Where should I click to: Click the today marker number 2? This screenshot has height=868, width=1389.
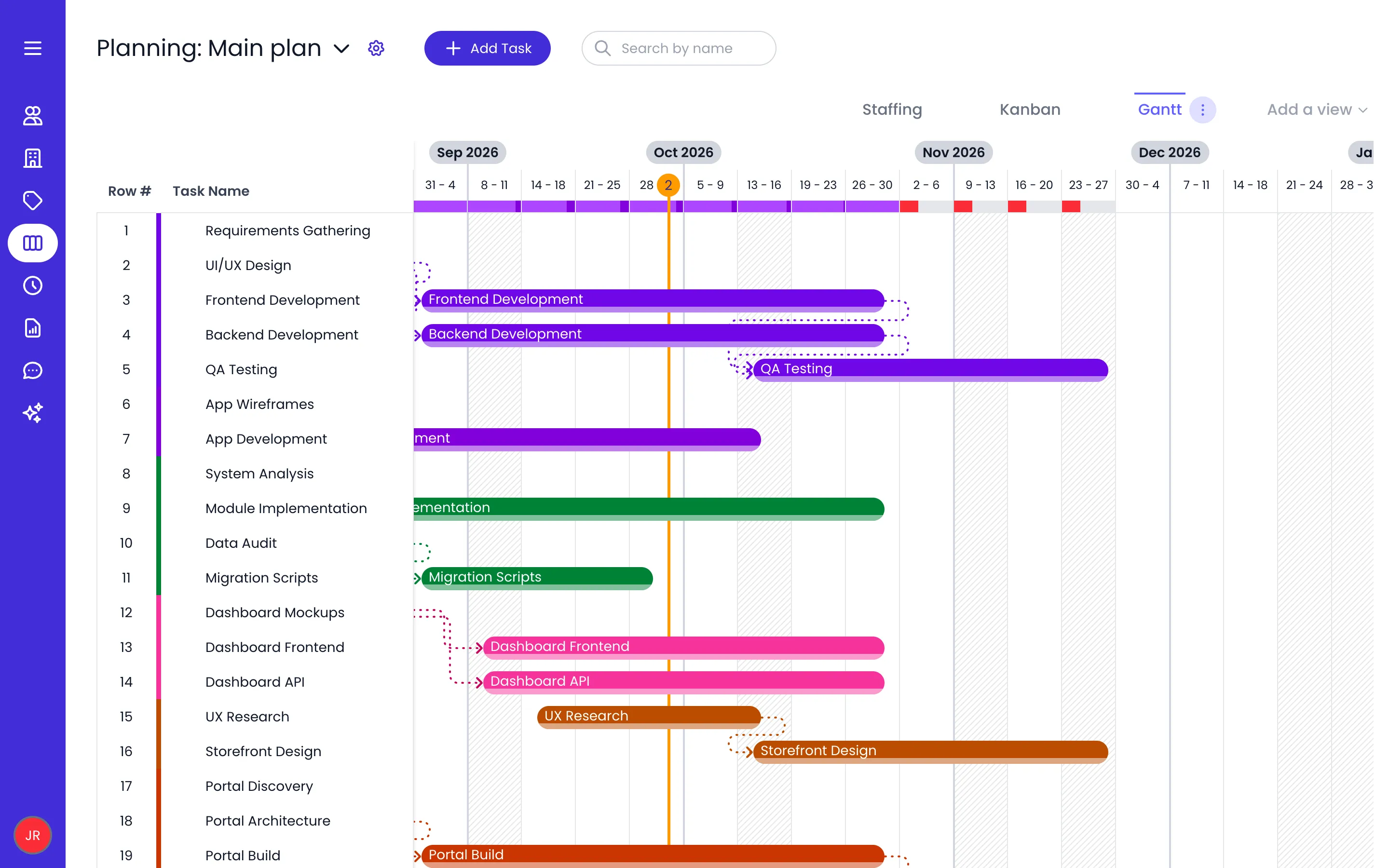coord(668,185)
